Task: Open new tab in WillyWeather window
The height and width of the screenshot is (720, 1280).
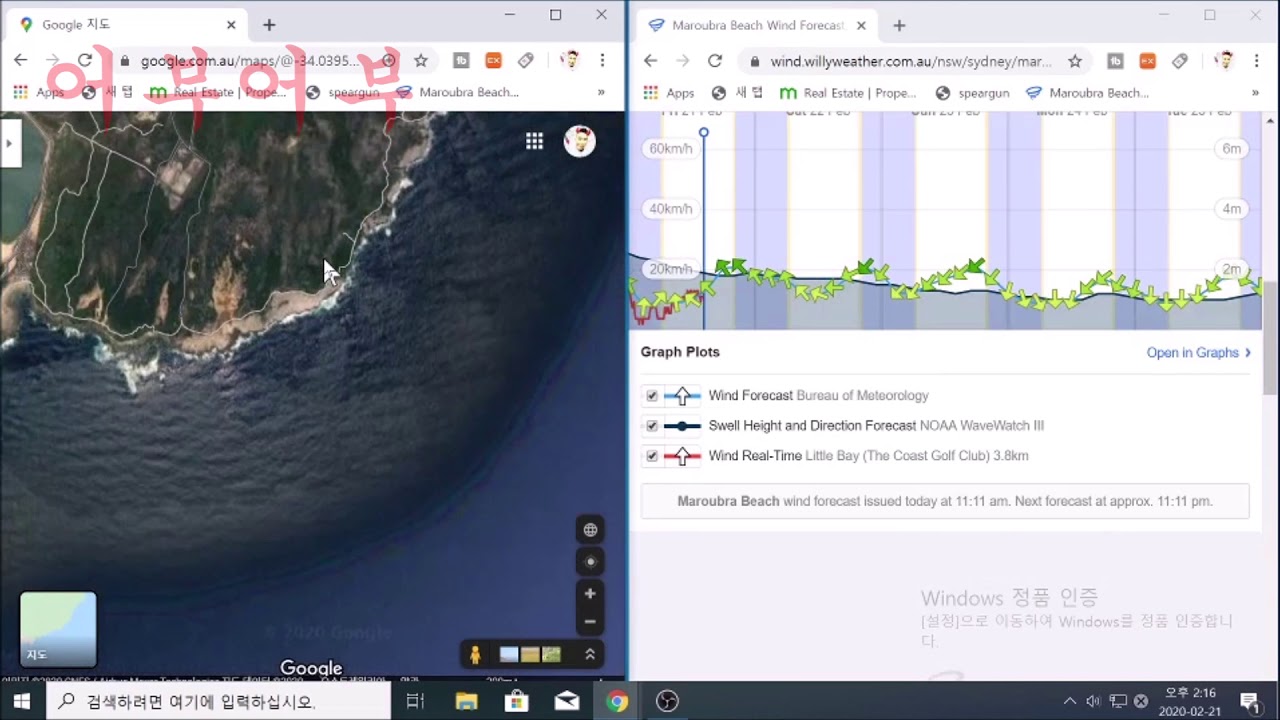Action: pos(899,25)
